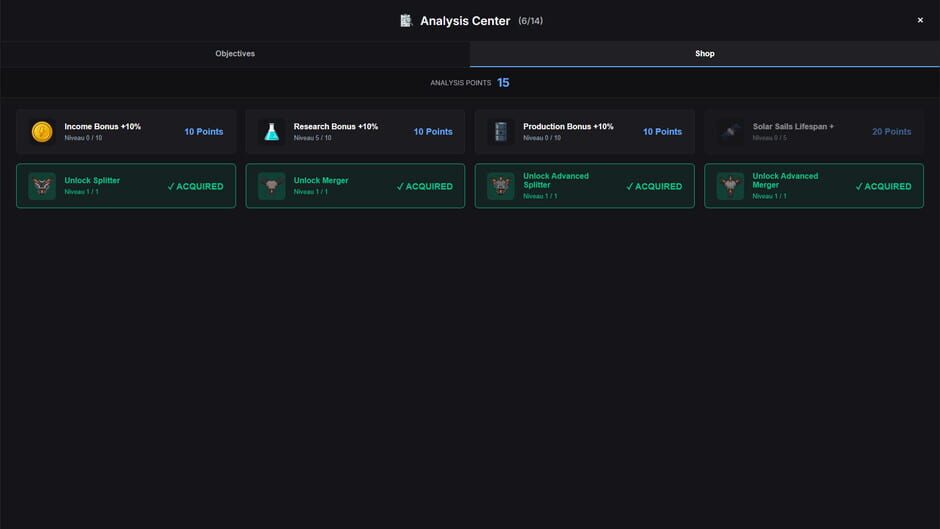940x529 pixels.
Task: Buy Solar Sails Lifespan for 20 Points
Action: (891, 131)
